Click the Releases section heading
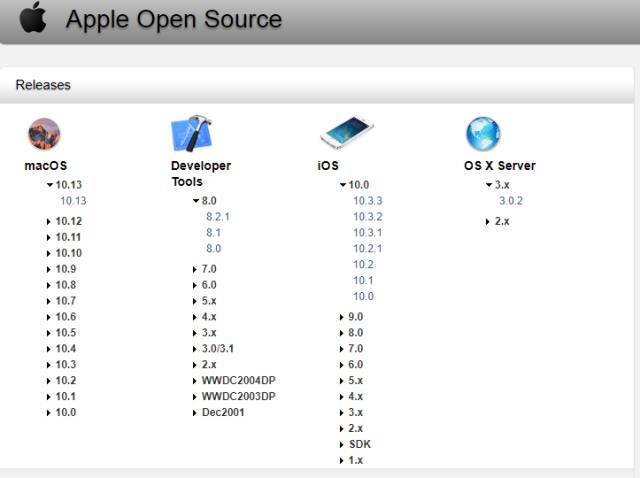This screenshot has height=478, width=640. point(43,85)
